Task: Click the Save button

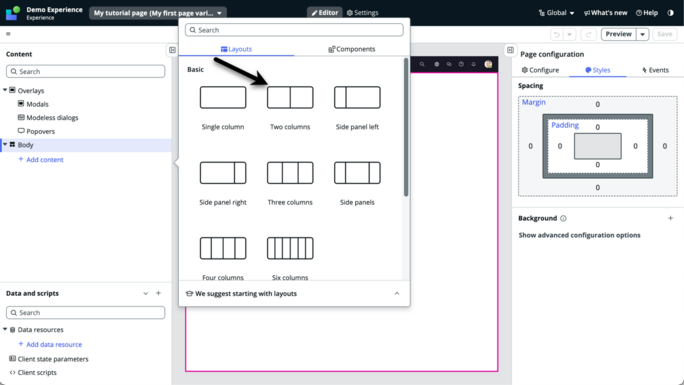Action: tap(664, 34)
